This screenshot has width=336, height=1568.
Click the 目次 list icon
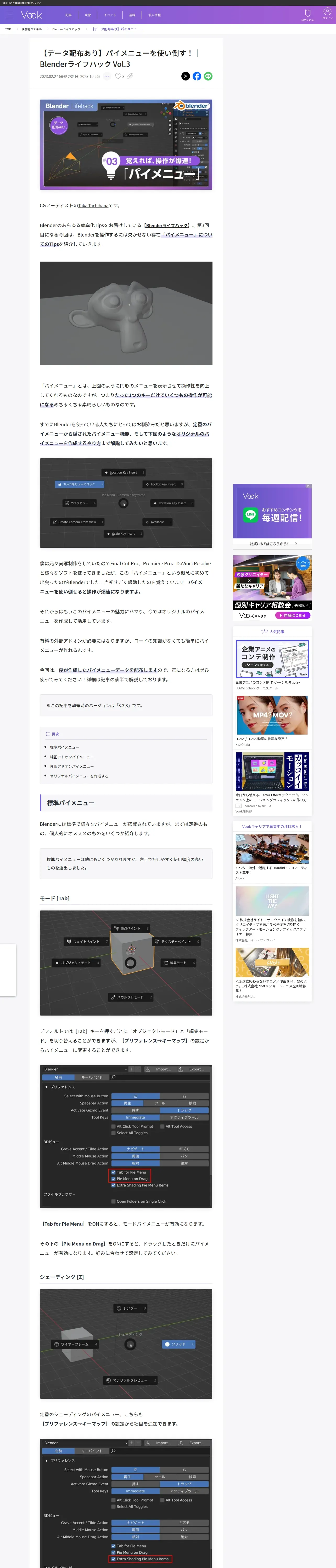pyautogui.click(x=48, y=734)
